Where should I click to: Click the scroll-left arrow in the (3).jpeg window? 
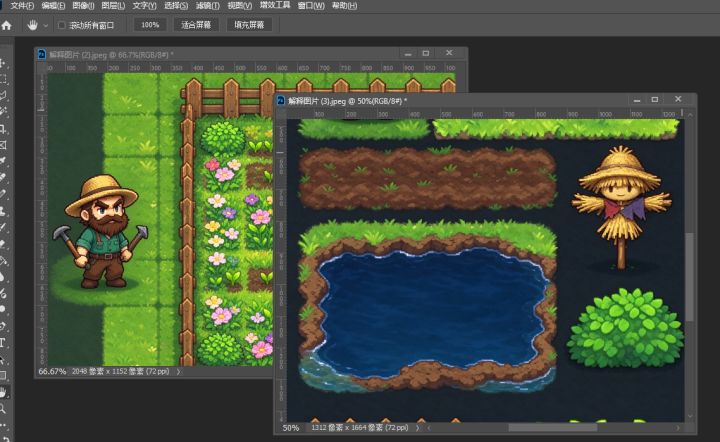coord(429,428)
